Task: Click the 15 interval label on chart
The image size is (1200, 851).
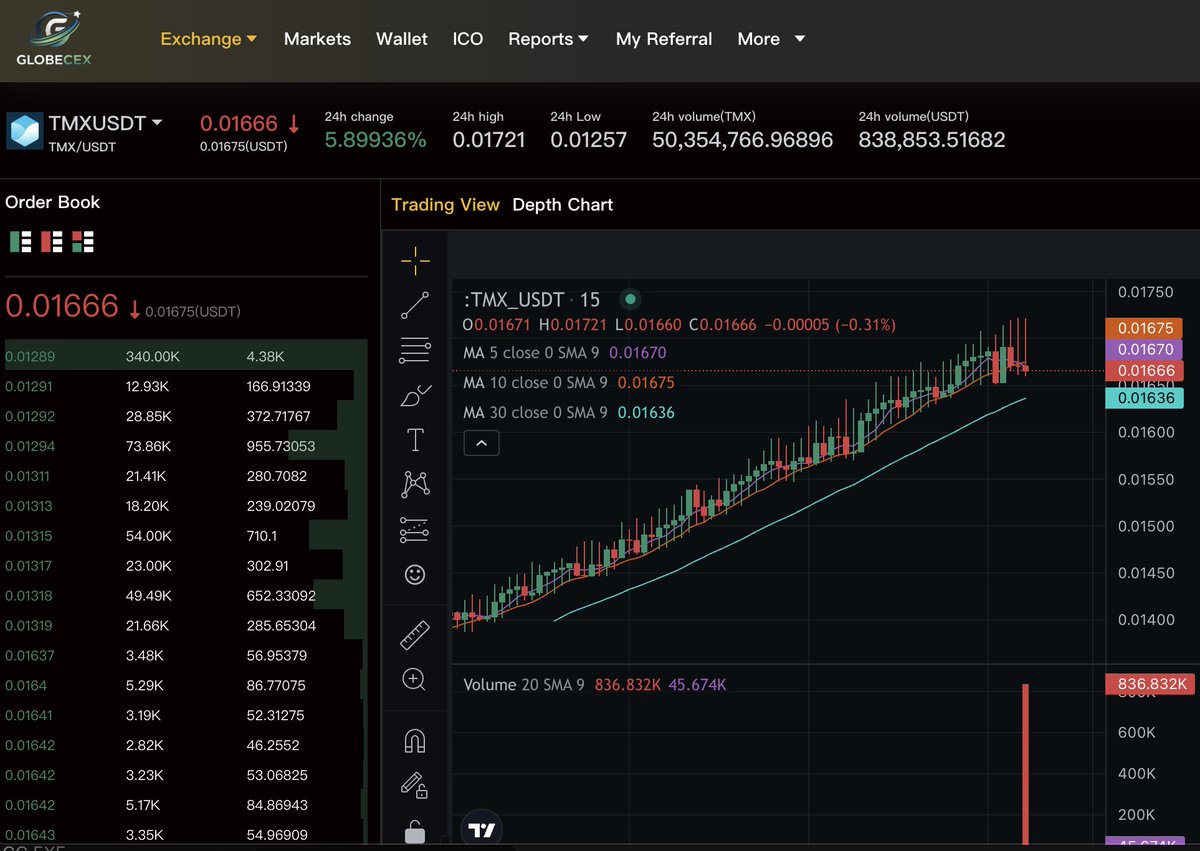Action: tap(590, 299)
